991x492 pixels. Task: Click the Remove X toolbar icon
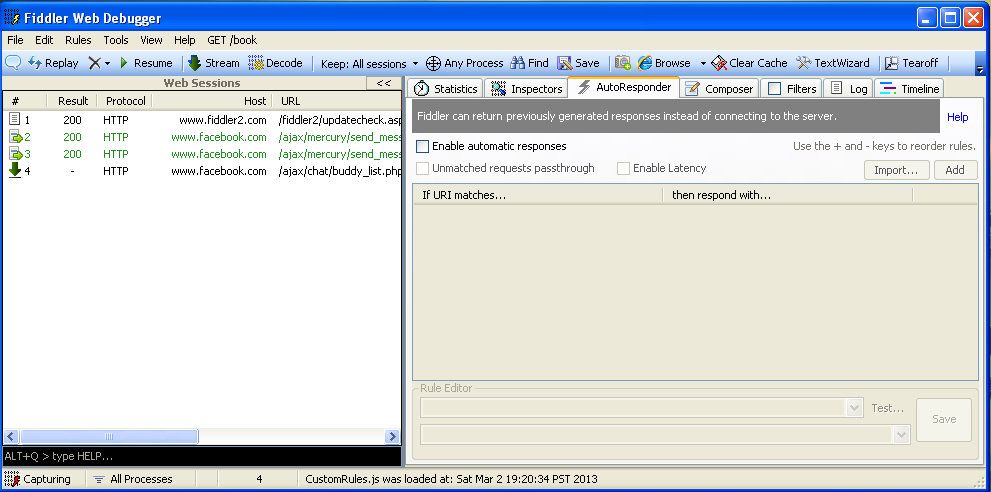[x=94, y=63]
